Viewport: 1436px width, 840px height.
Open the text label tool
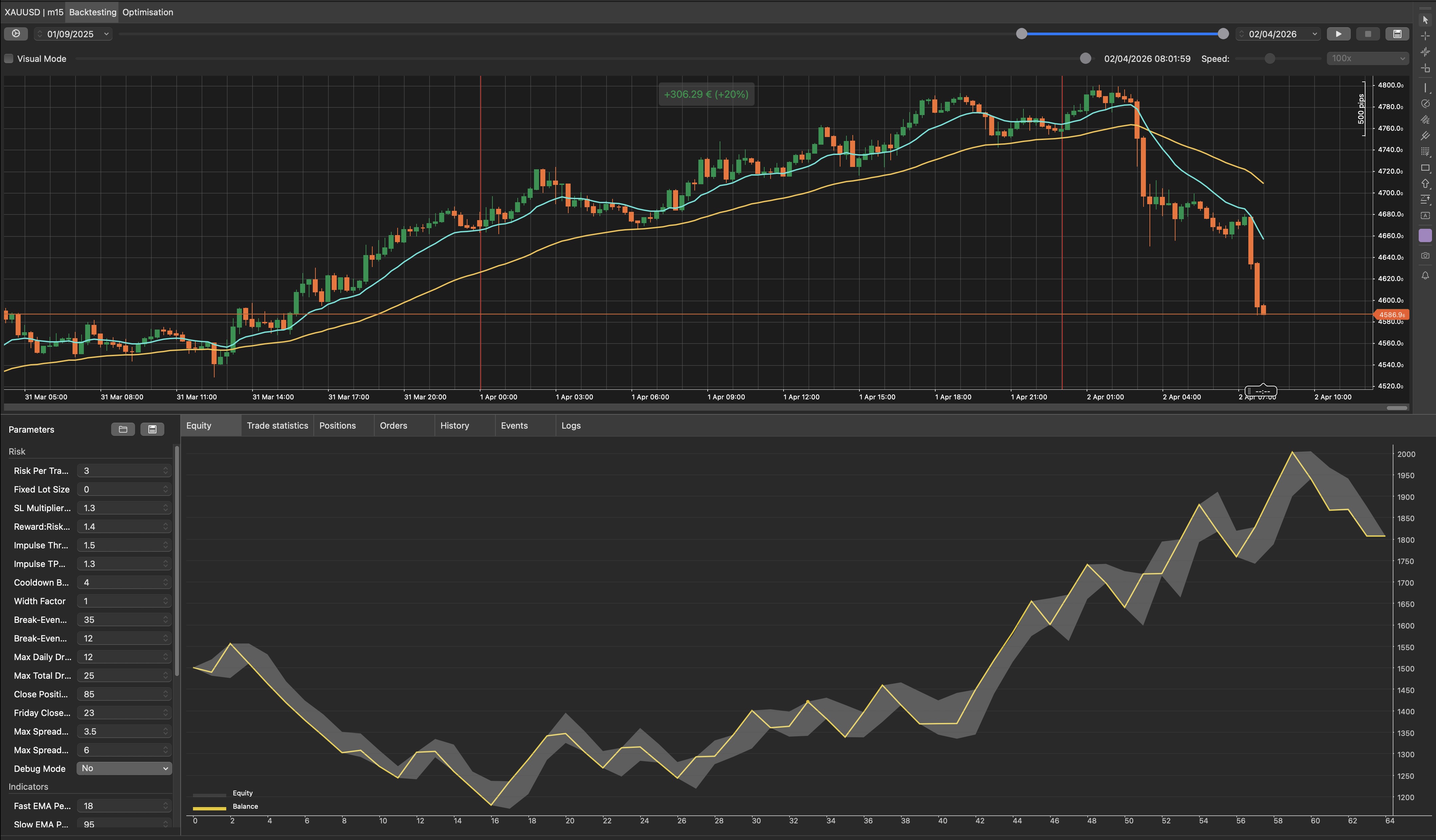click(1425, 215)
